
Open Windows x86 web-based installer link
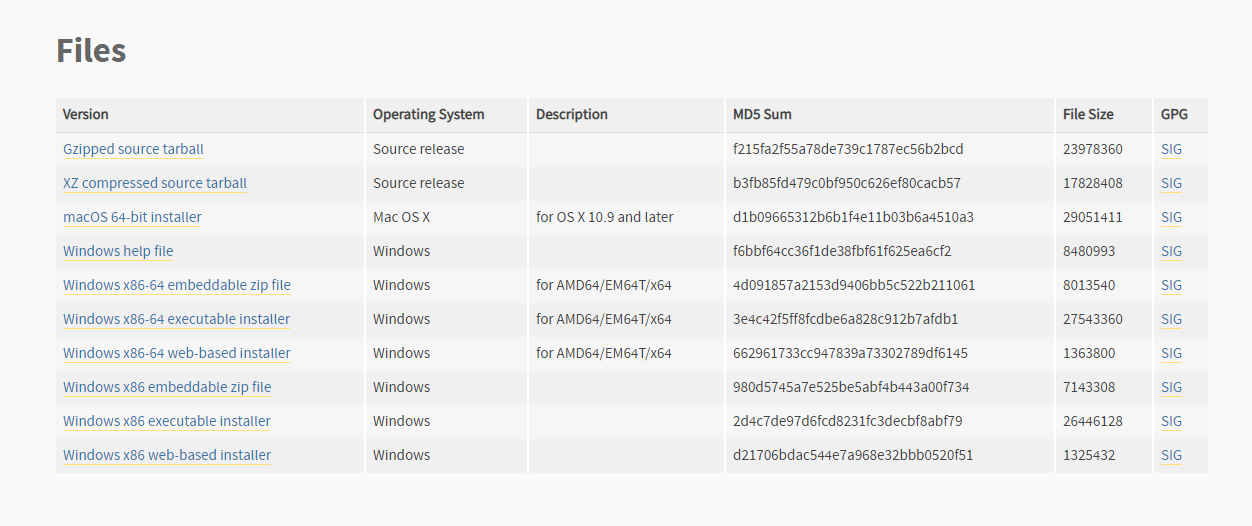coord(167,455)
